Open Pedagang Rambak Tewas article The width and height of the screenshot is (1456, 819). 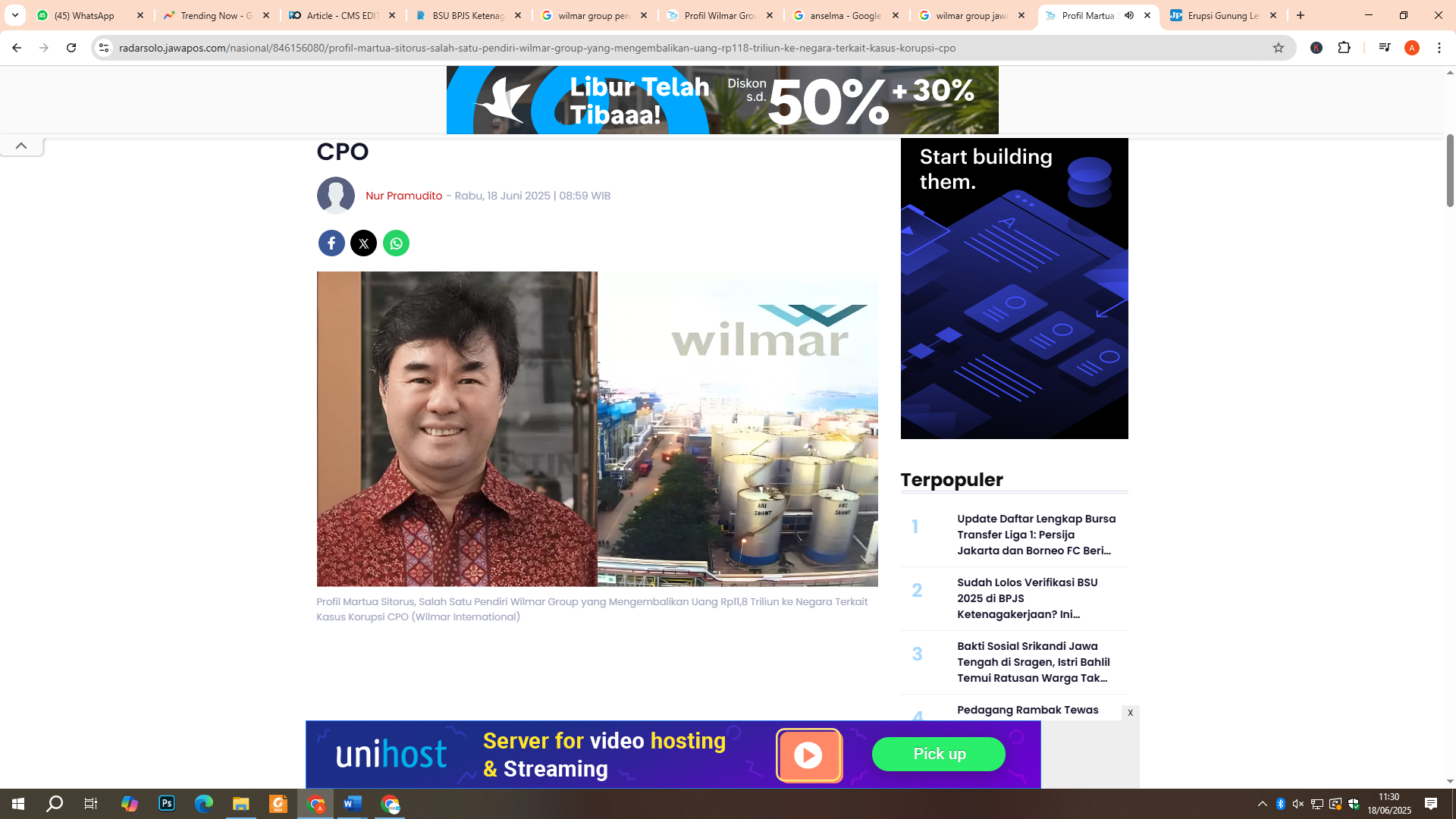(x=1028, y=710)
